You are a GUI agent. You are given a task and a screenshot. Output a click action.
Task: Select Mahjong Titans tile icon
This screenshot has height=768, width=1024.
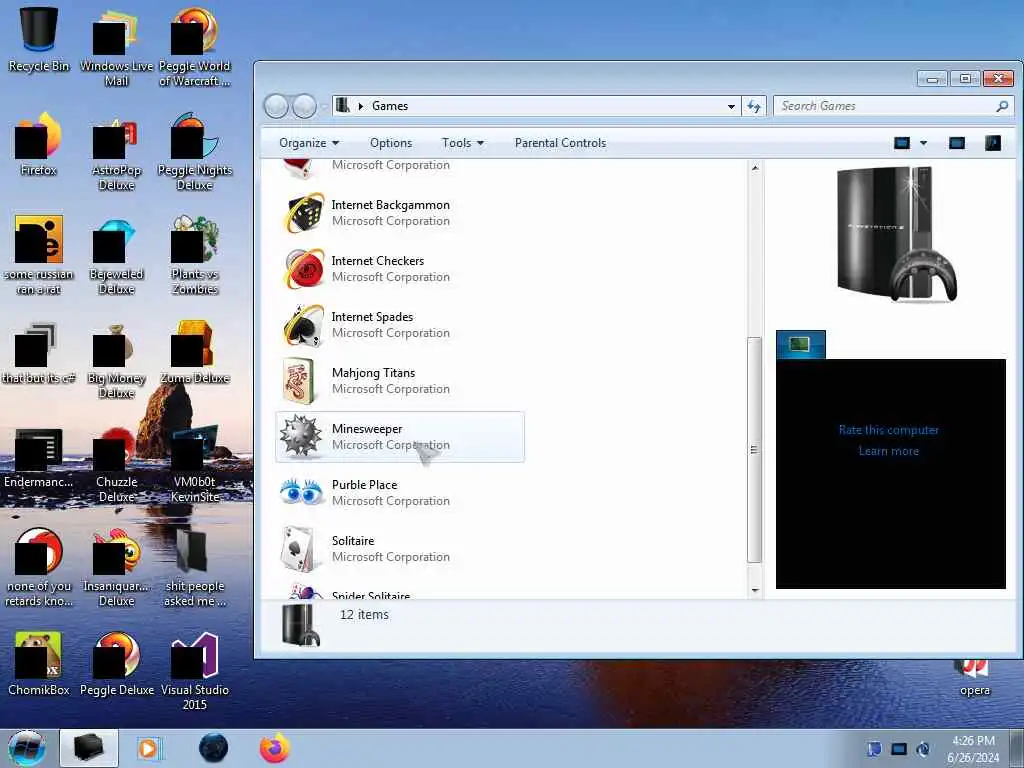point(298,381)
